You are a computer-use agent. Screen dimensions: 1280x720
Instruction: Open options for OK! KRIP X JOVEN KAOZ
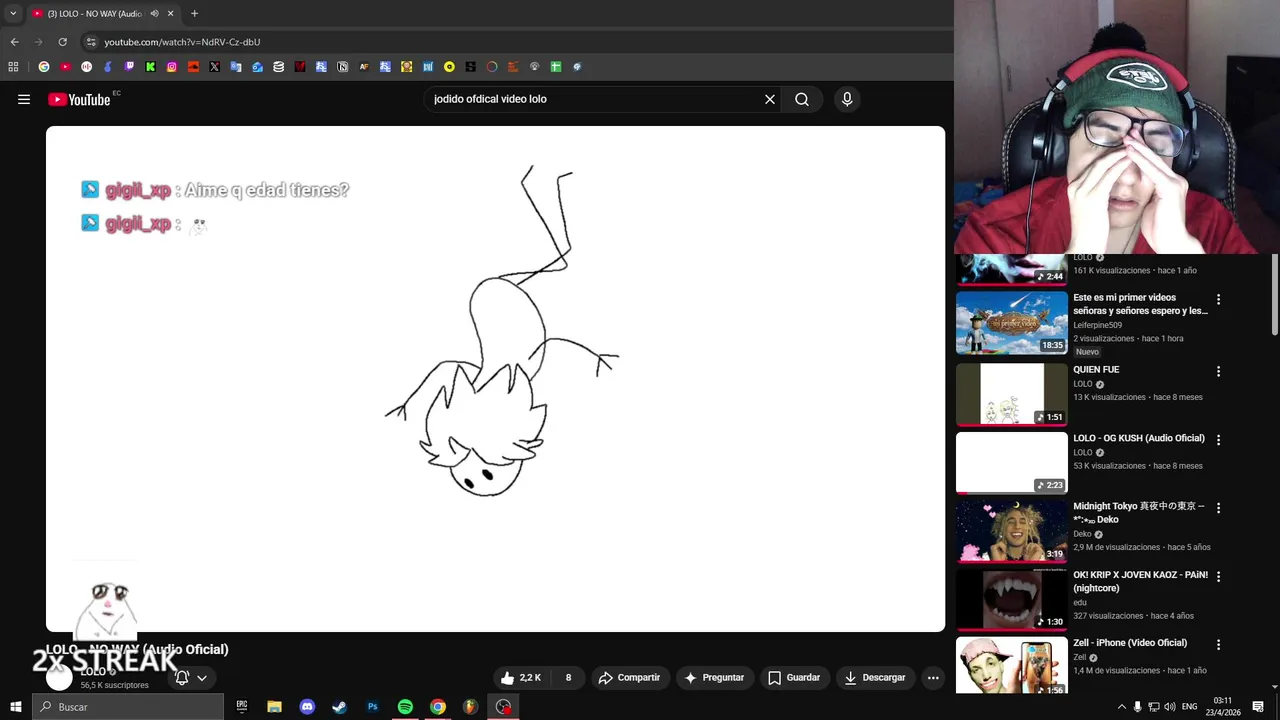pos(1218,577)
